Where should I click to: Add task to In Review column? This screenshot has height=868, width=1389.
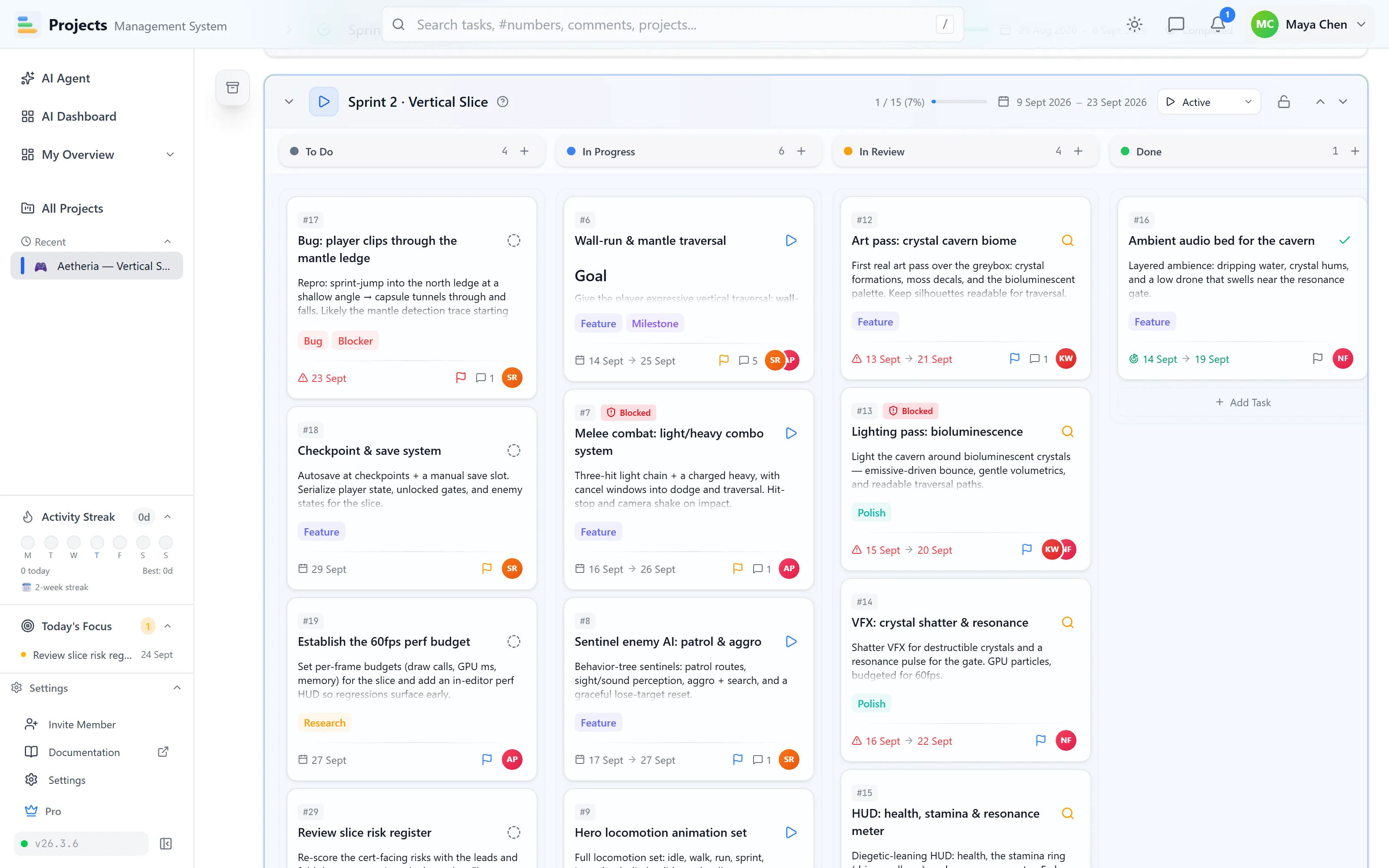click(x=1079, y=151)
